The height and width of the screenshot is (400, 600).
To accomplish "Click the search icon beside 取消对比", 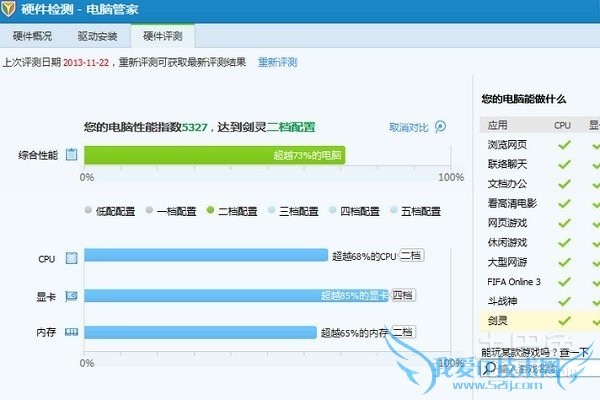I will (x=440, y=126).
